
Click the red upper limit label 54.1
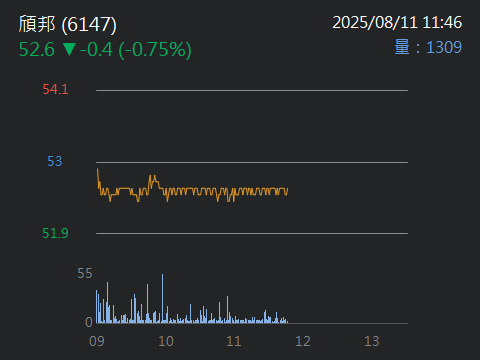point(55,89)
